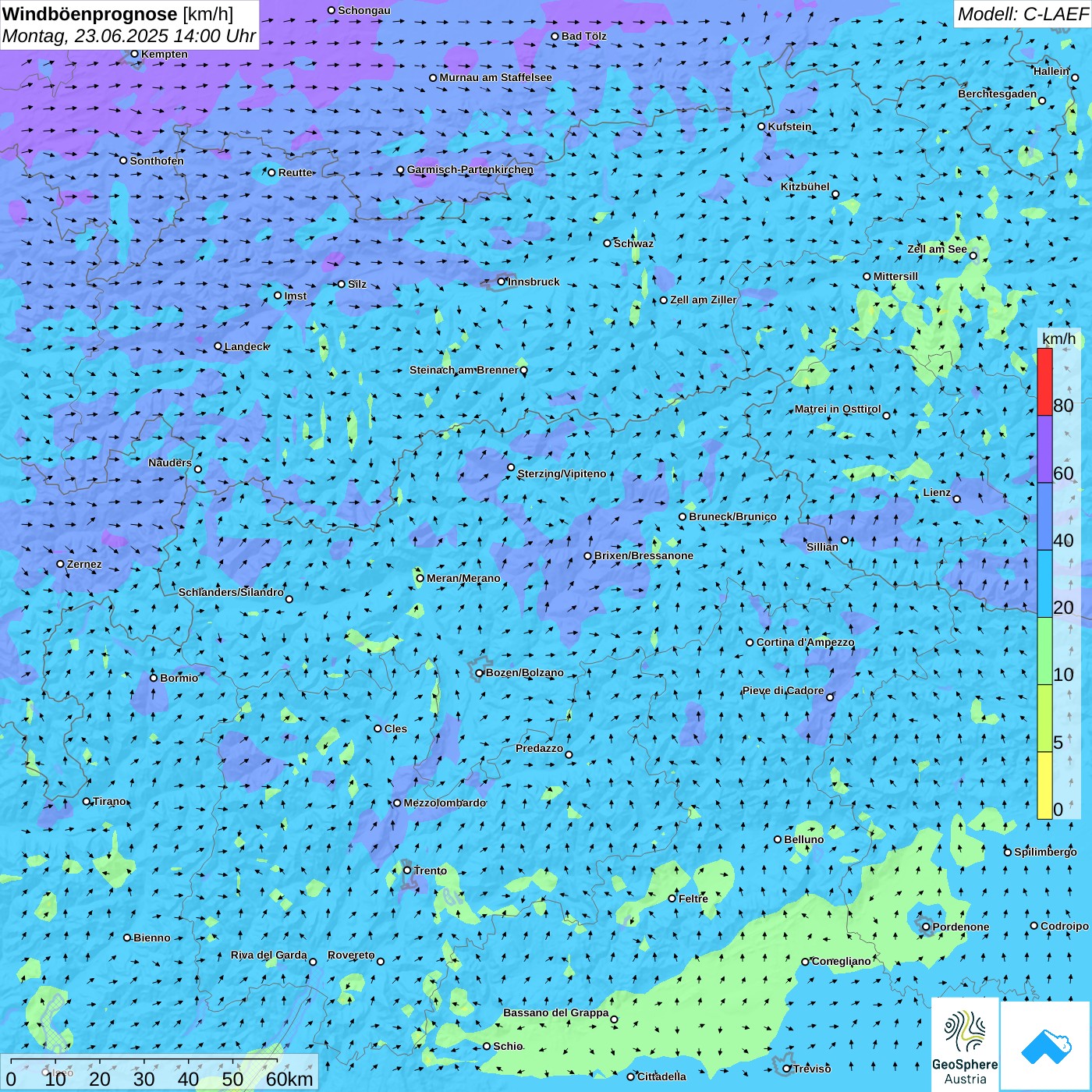Image resolution: width=1092 pixels, height=1092 pixels.
Task: Click the Innsbruck city label
Action: point(534,282)
